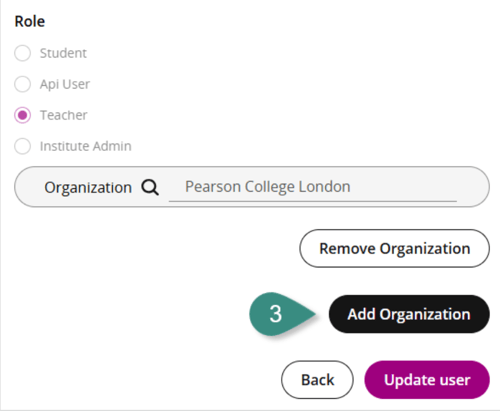
Task: Click the Role section heading
Action: tap(30, 21)
